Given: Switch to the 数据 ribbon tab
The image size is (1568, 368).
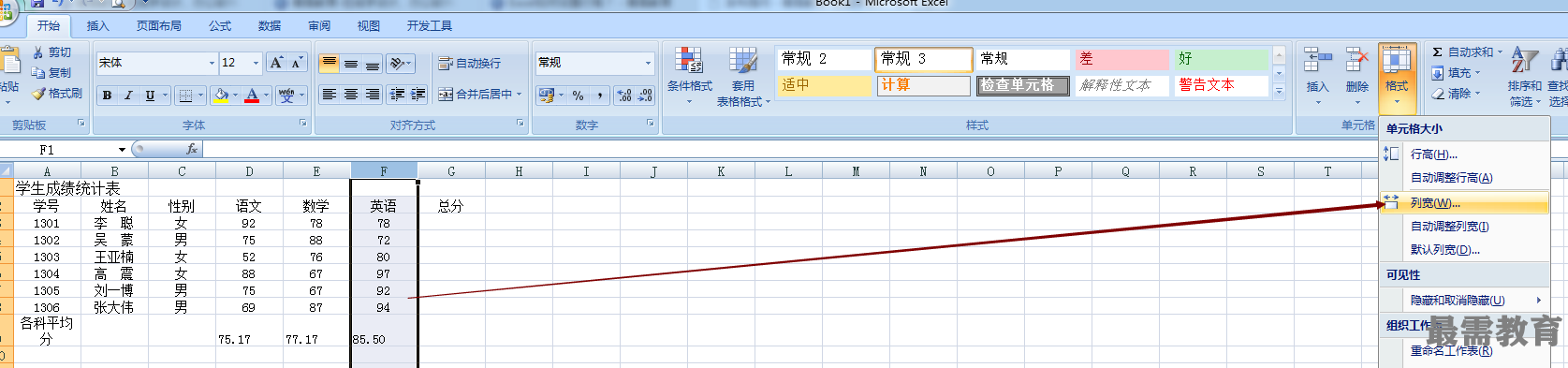Looking at the screenshot, I should (x=270, y=26).
